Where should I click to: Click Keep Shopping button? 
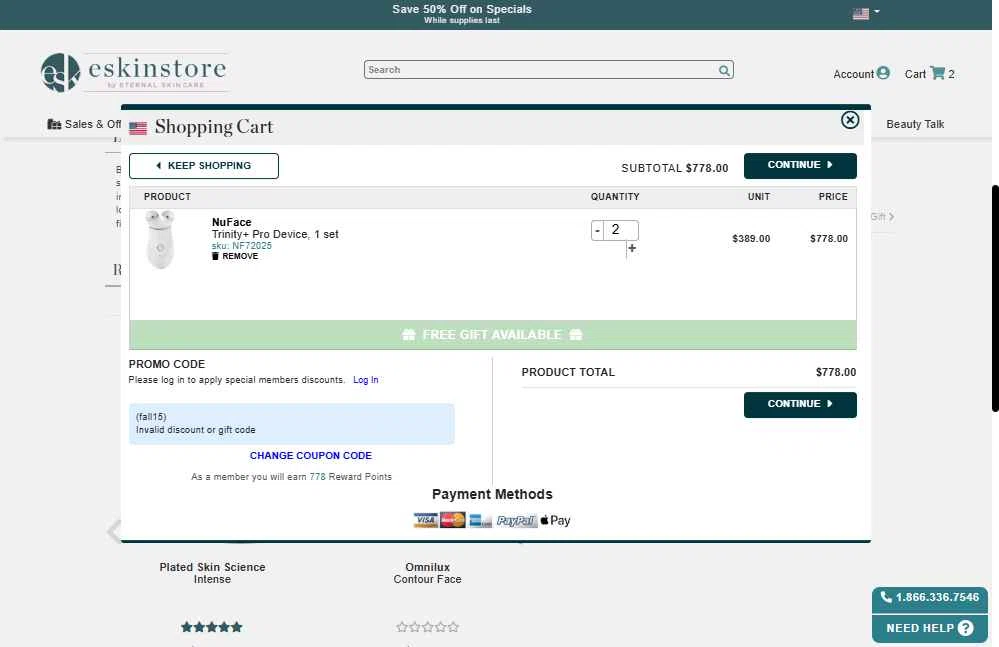click(204, 166)
